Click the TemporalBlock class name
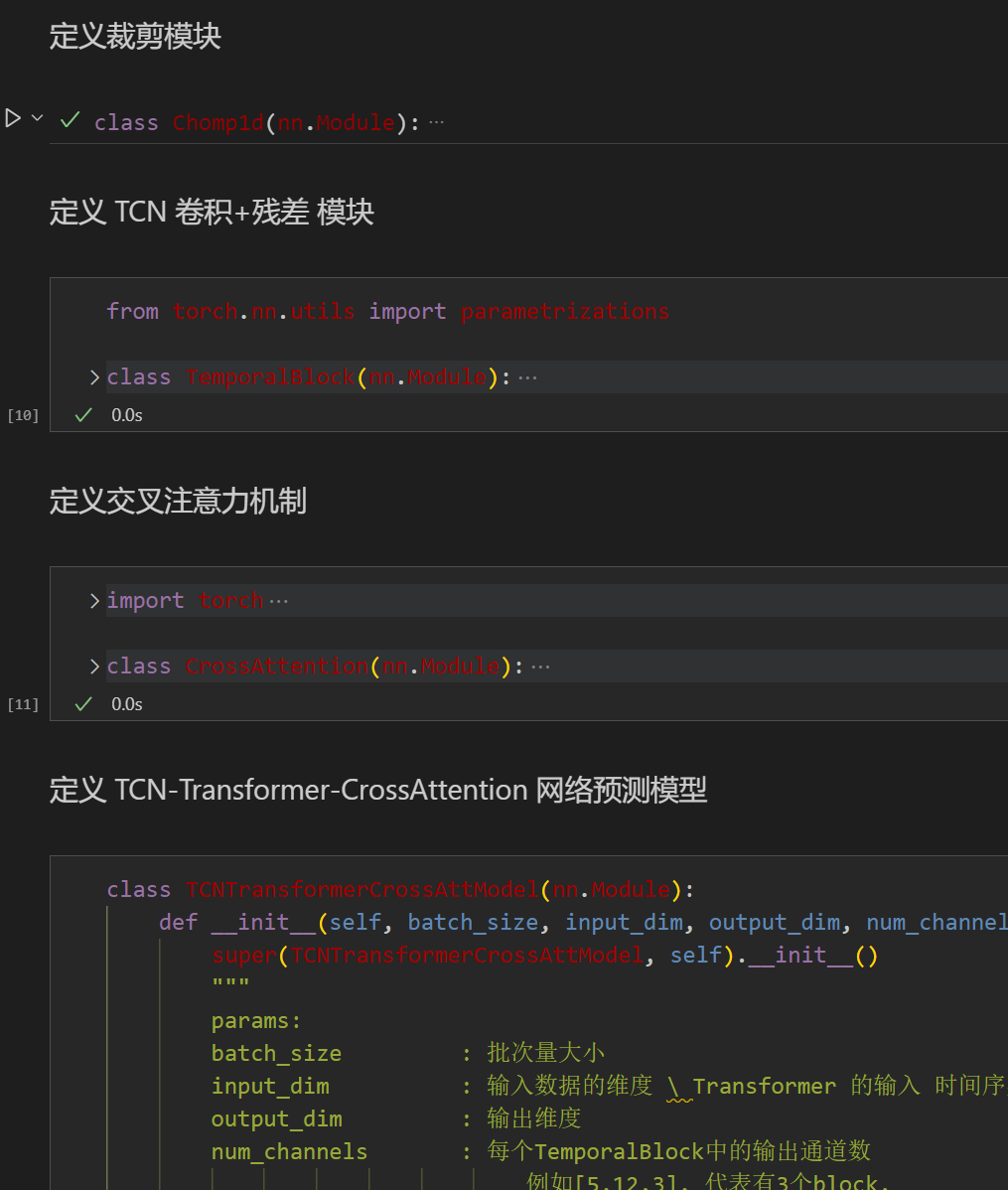1008x1190 pixels. click(270, 377)
